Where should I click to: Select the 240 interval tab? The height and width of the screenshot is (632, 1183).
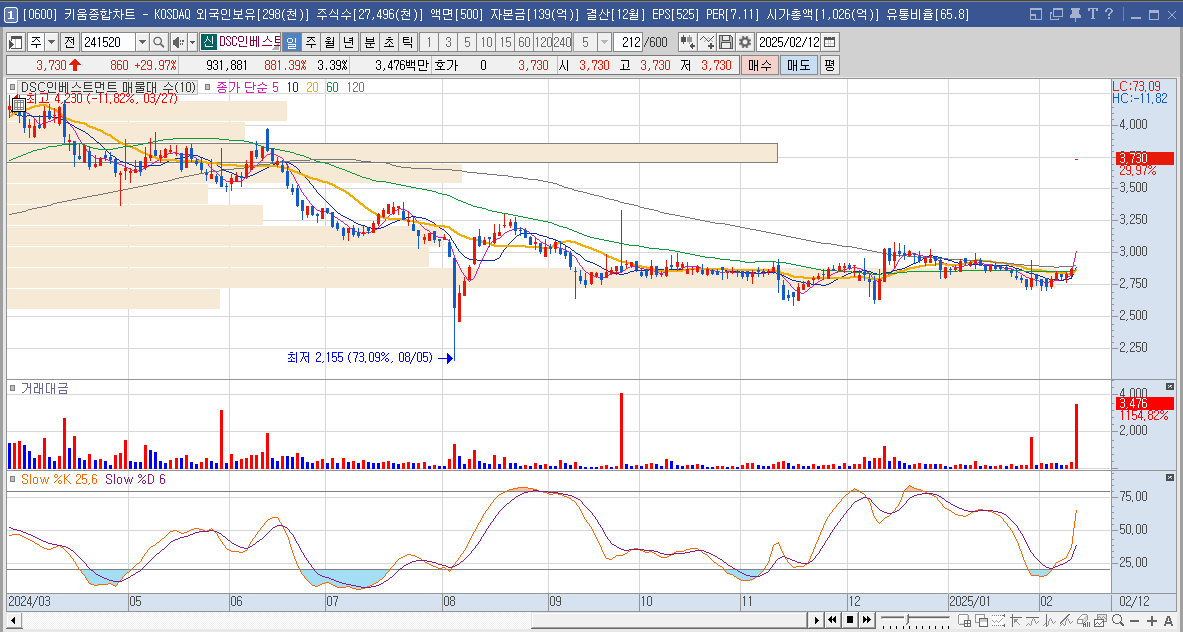pyautogui.click(x=563, y=42)
